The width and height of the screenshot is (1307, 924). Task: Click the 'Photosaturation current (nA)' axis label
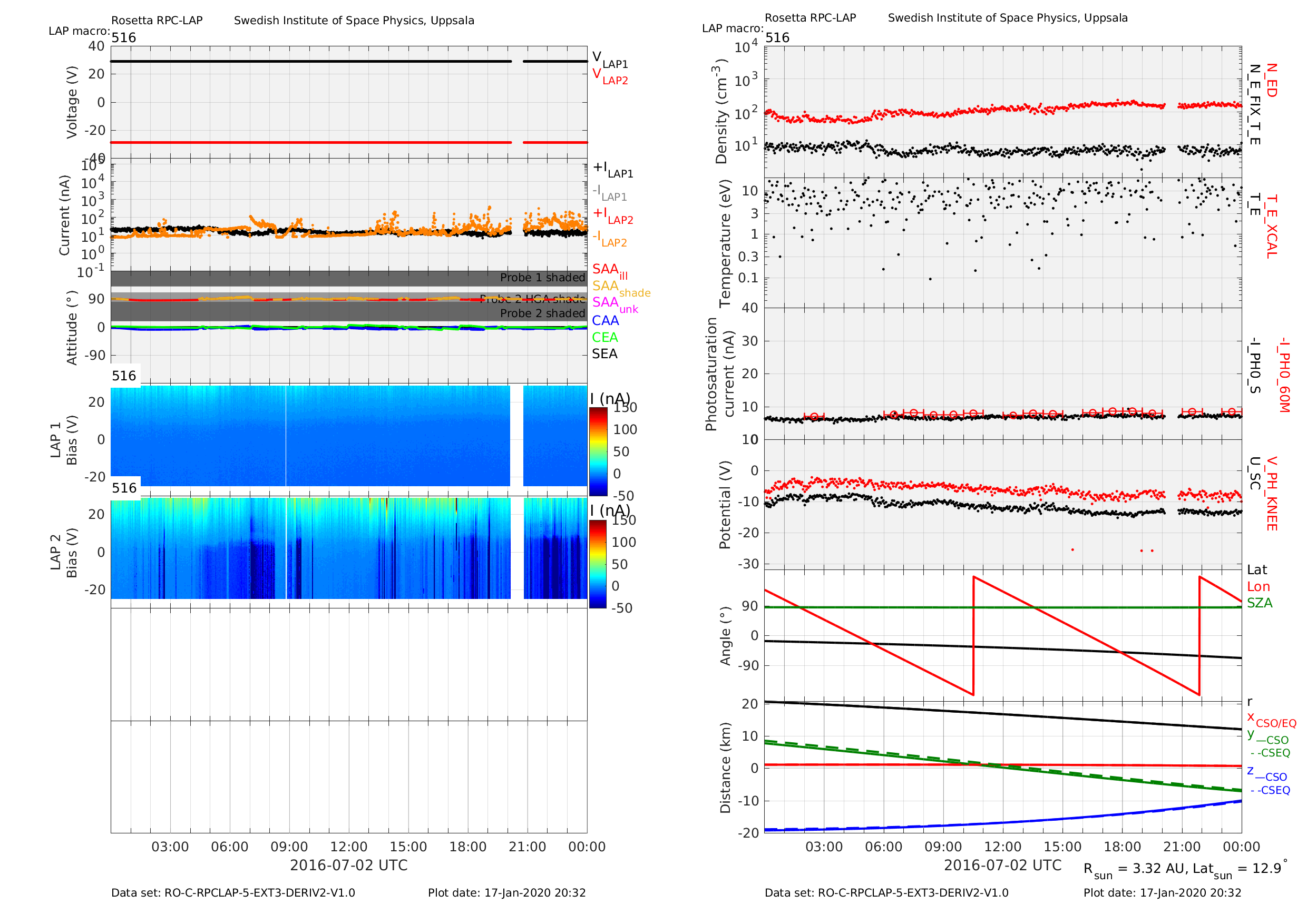(x=719, y=375)
